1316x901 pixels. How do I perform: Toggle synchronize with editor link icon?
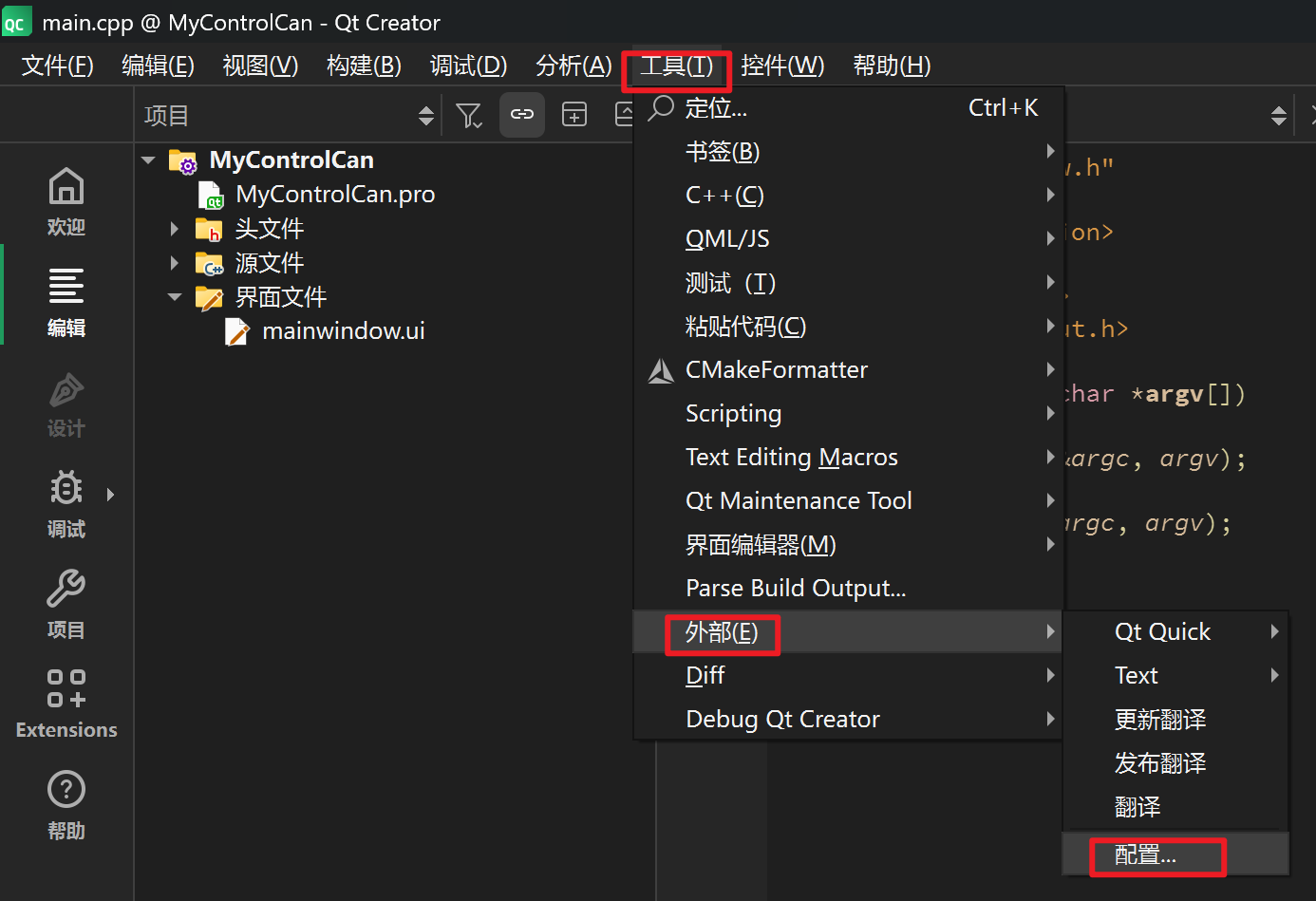point(522,115)
